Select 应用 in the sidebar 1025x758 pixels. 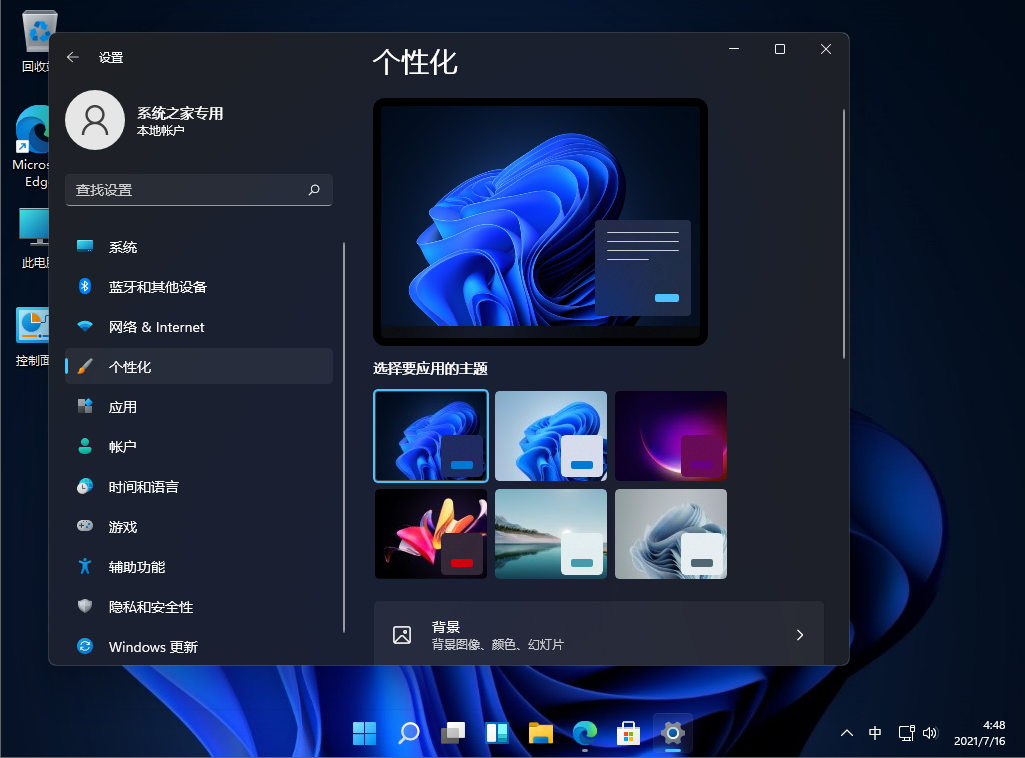pyautogui.click(x=123, y=407)
